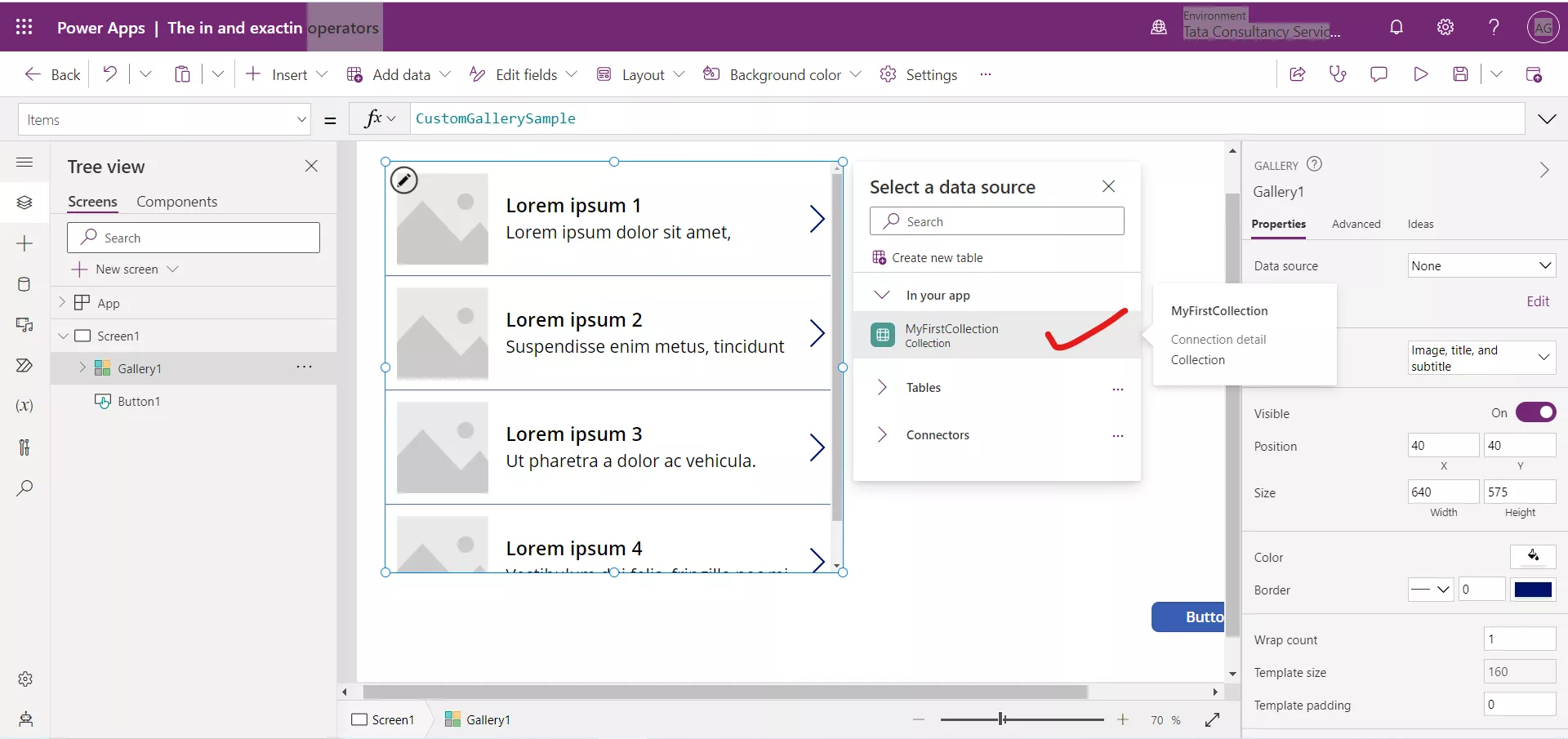Toggle fullscreen canvas view
This screenshot has width=1568, height=739.
(1212, 719)
